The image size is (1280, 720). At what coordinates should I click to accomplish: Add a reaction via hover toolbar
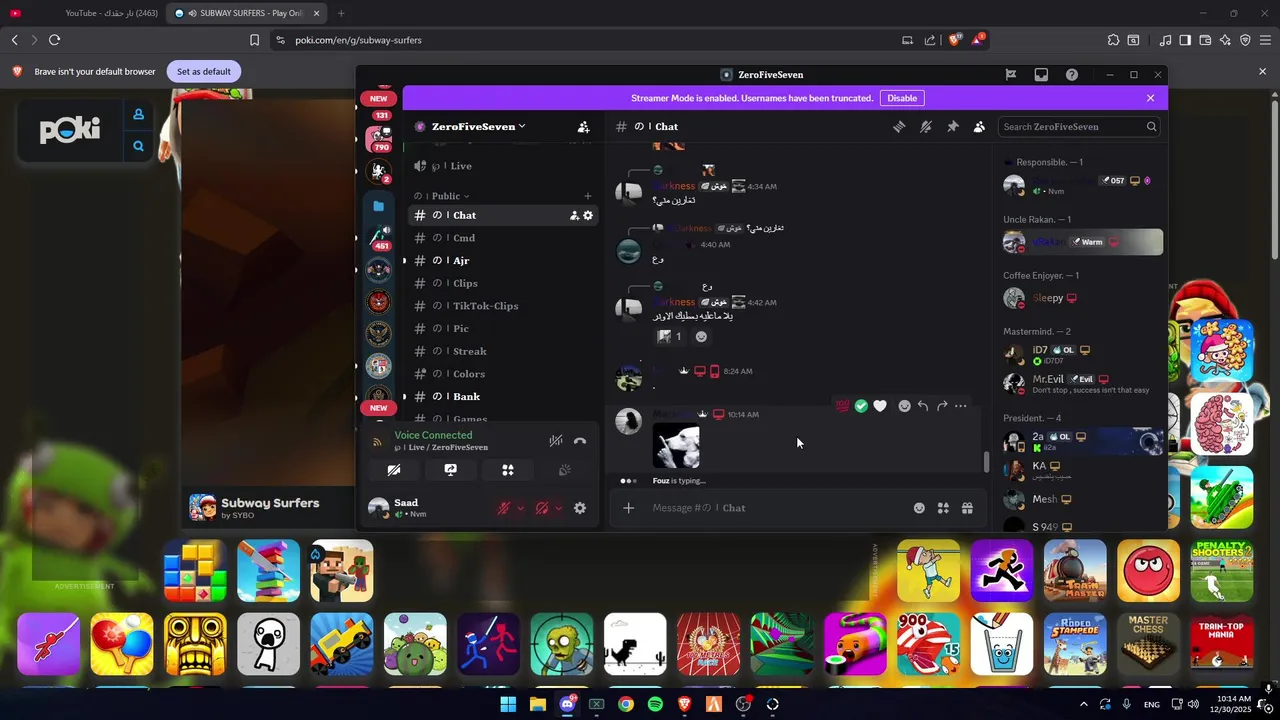pyautogui.click(x=904, y=406)
